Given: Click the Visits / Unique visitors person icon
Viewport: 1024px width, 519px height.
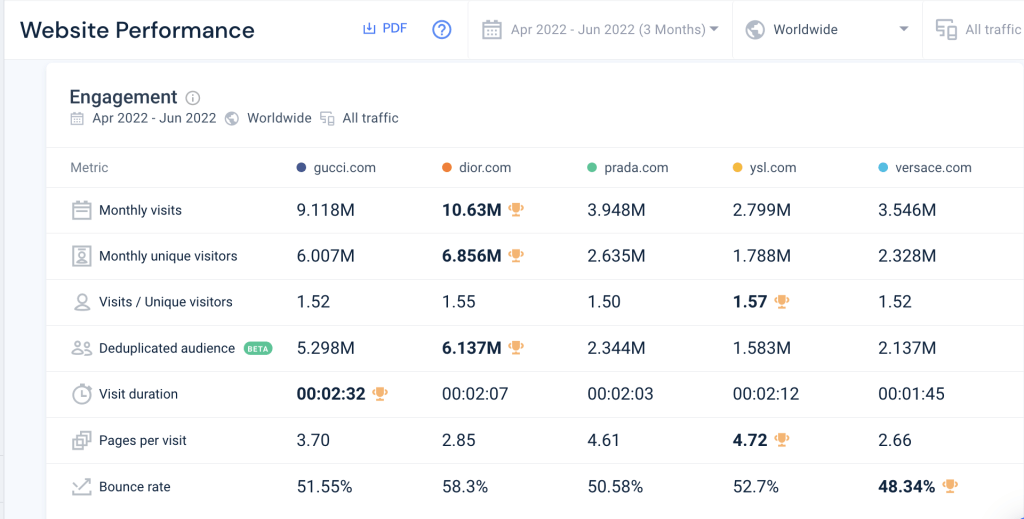Looking at the screenshot, I should [82, 302].
